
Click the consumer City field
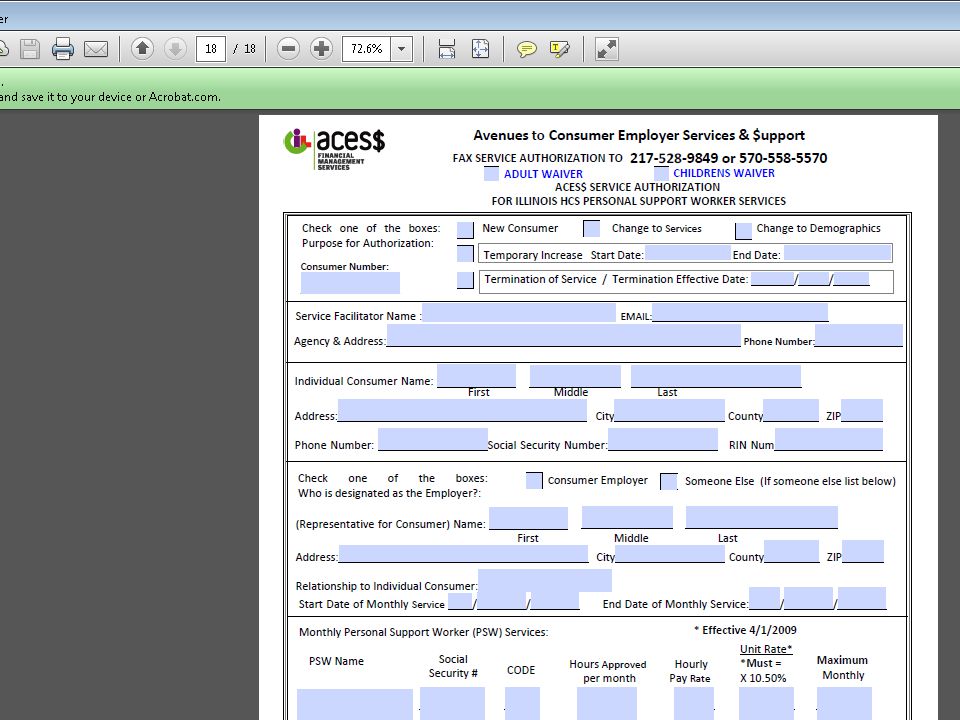tap(669, 410)
